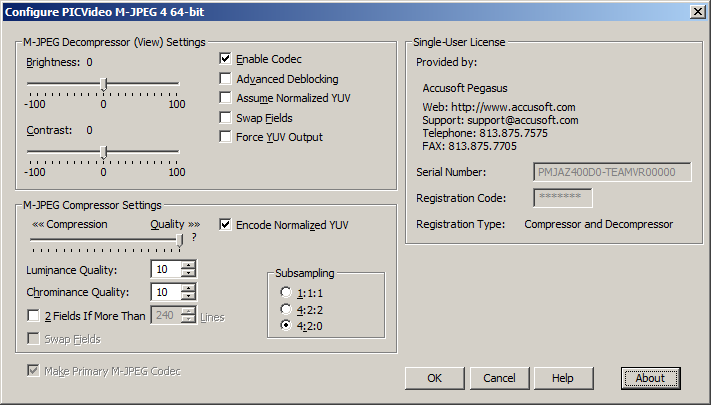
Task: Open the About dialog
Action: point(650,378)
